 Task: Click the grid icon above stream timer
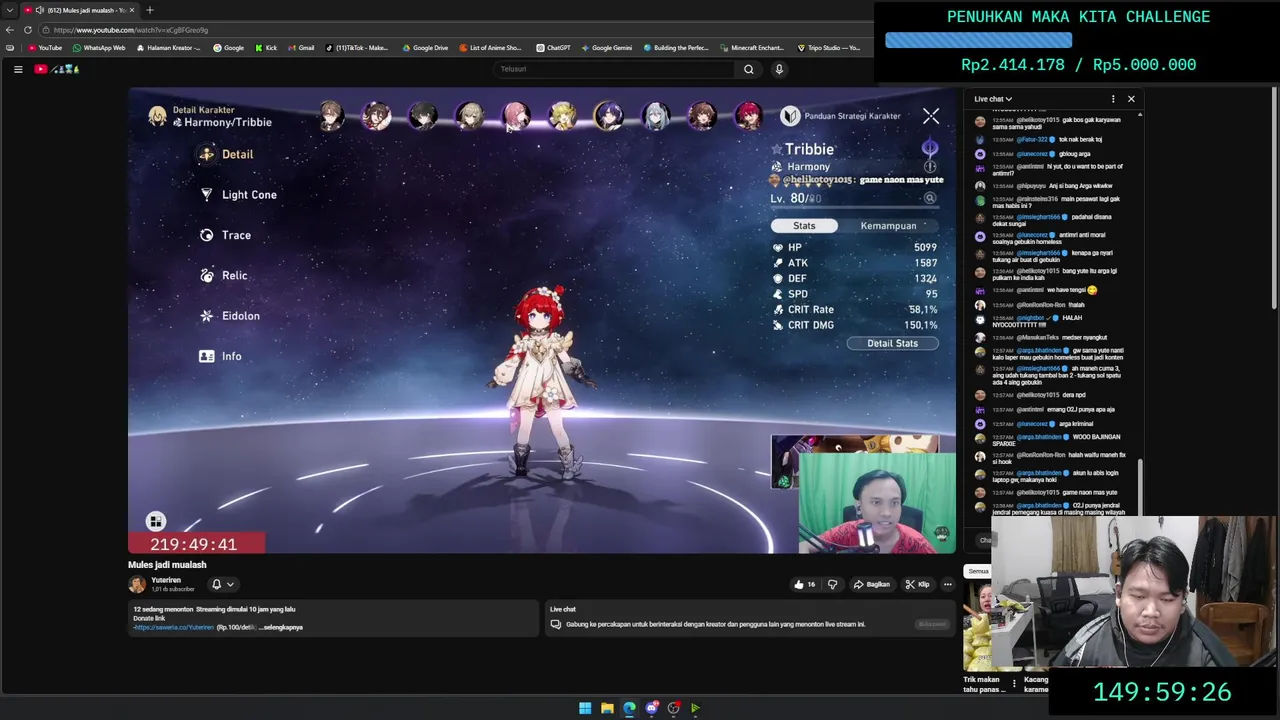(x=155, y=521)
